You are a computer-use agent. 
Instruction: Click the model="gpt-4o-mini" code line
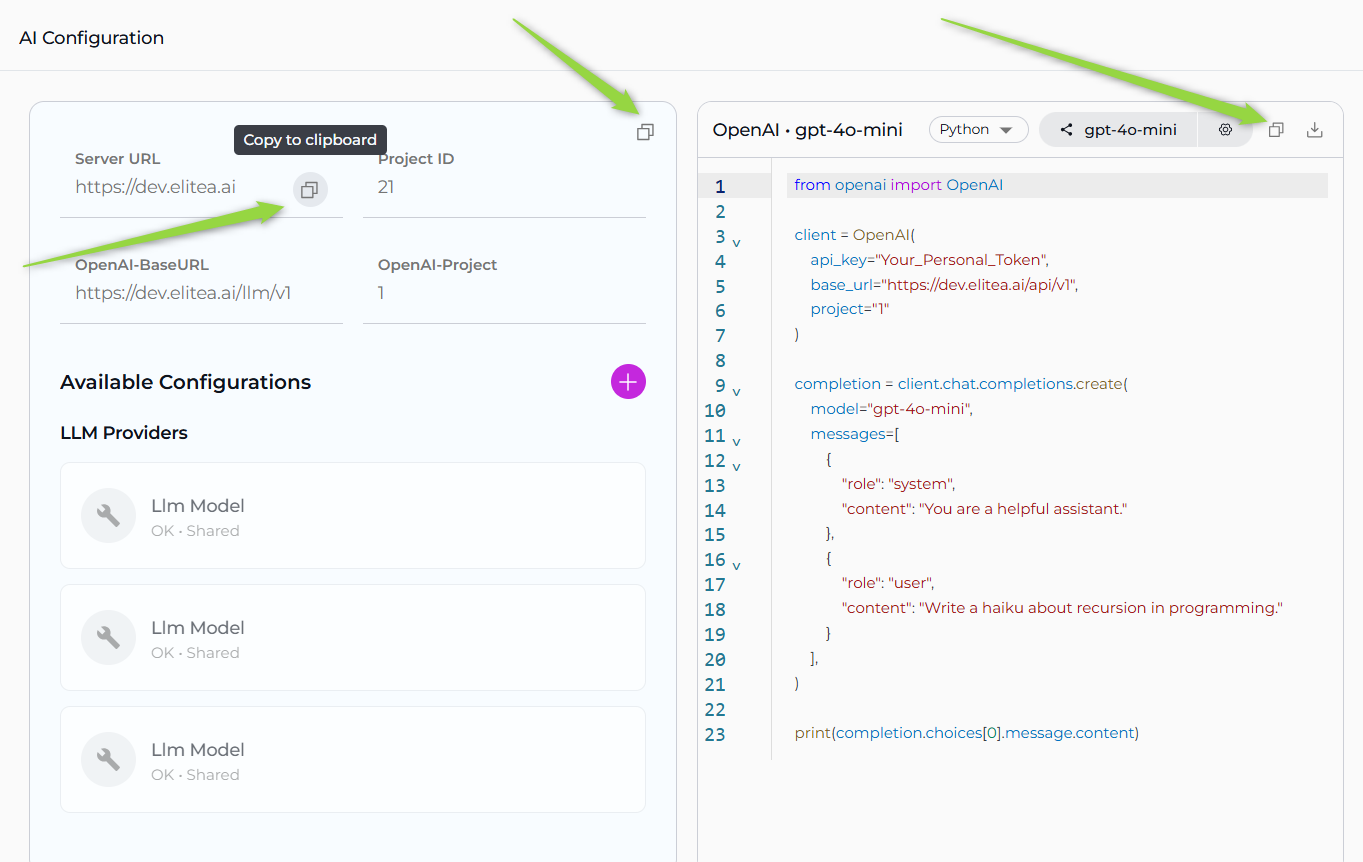pyautogui.click(x=891, y=409)
